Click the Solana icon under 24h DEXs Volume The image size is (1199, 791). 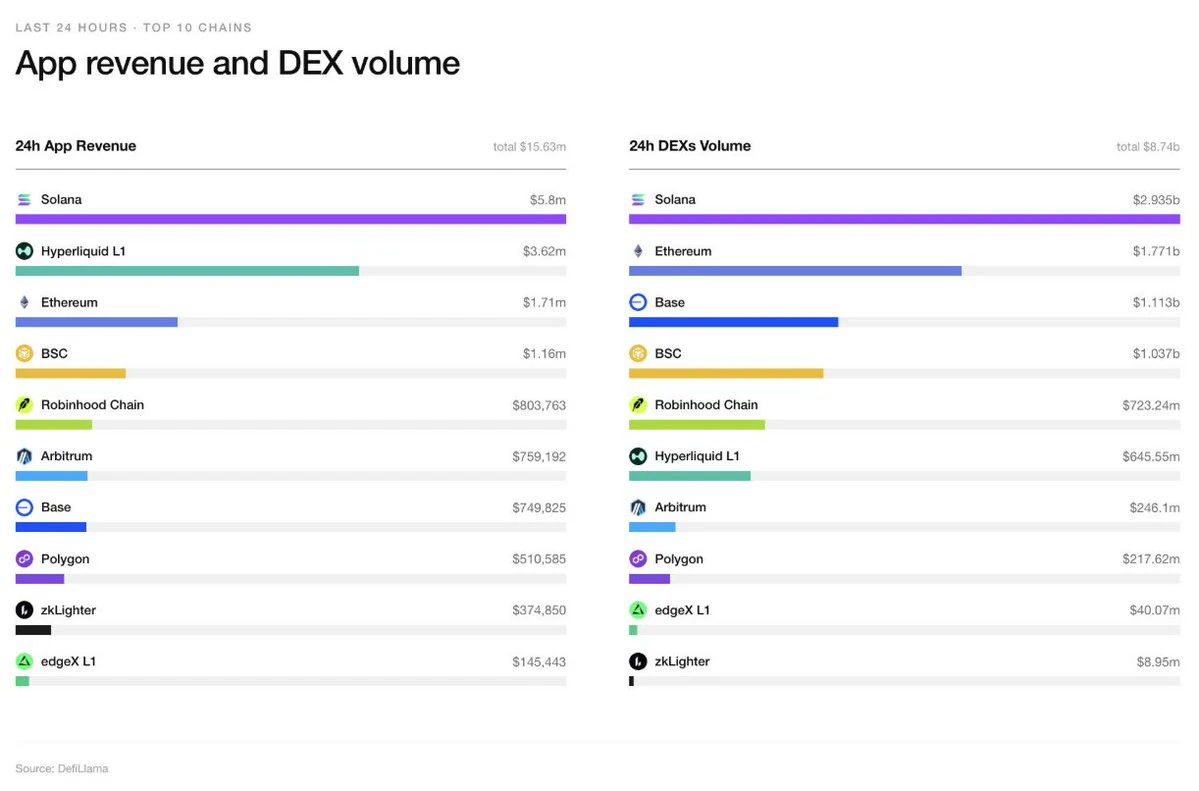[x=638, y=200]
